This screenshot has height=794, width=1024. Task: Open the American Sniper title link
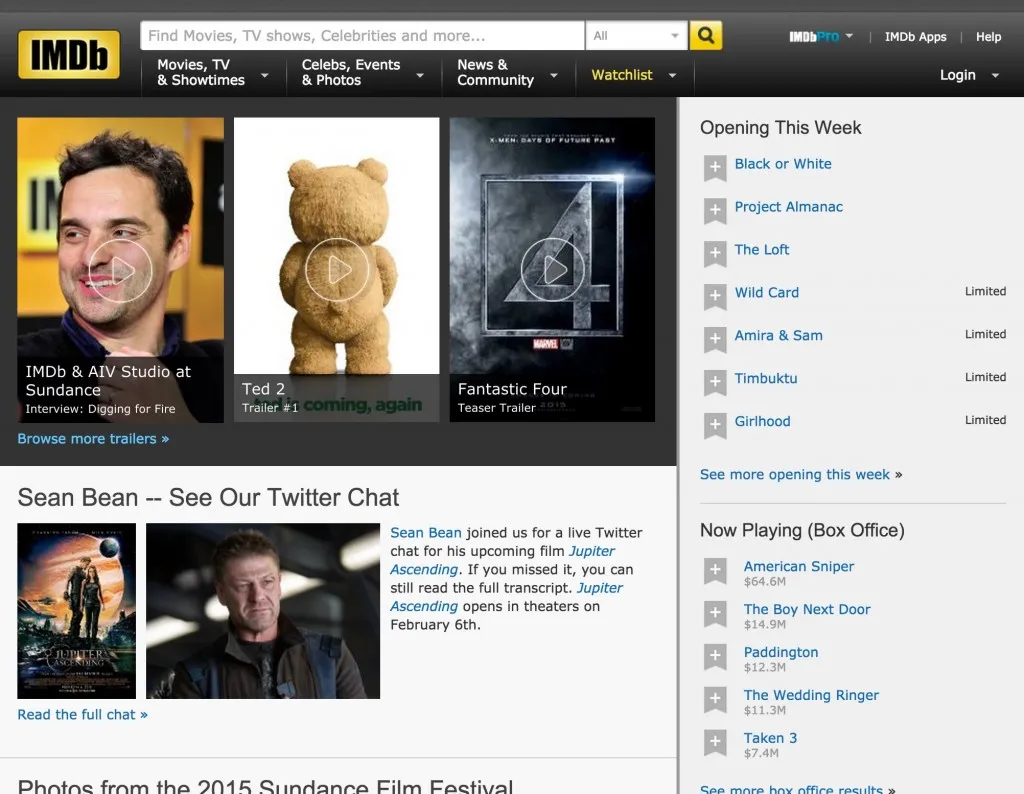coord(799,566)
